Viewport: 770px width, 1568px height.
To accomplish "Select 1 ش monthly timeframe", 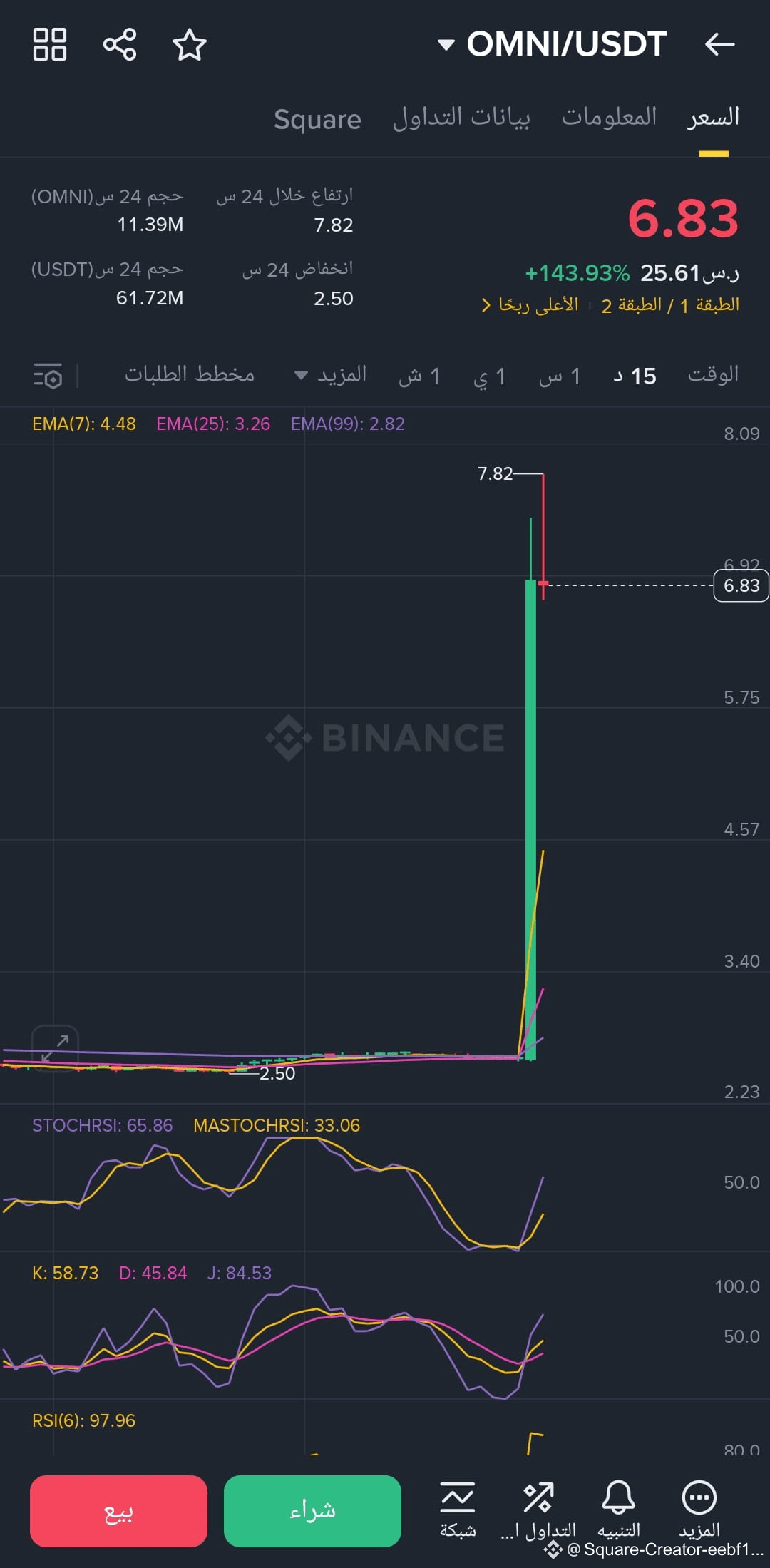I will [419, 376].
